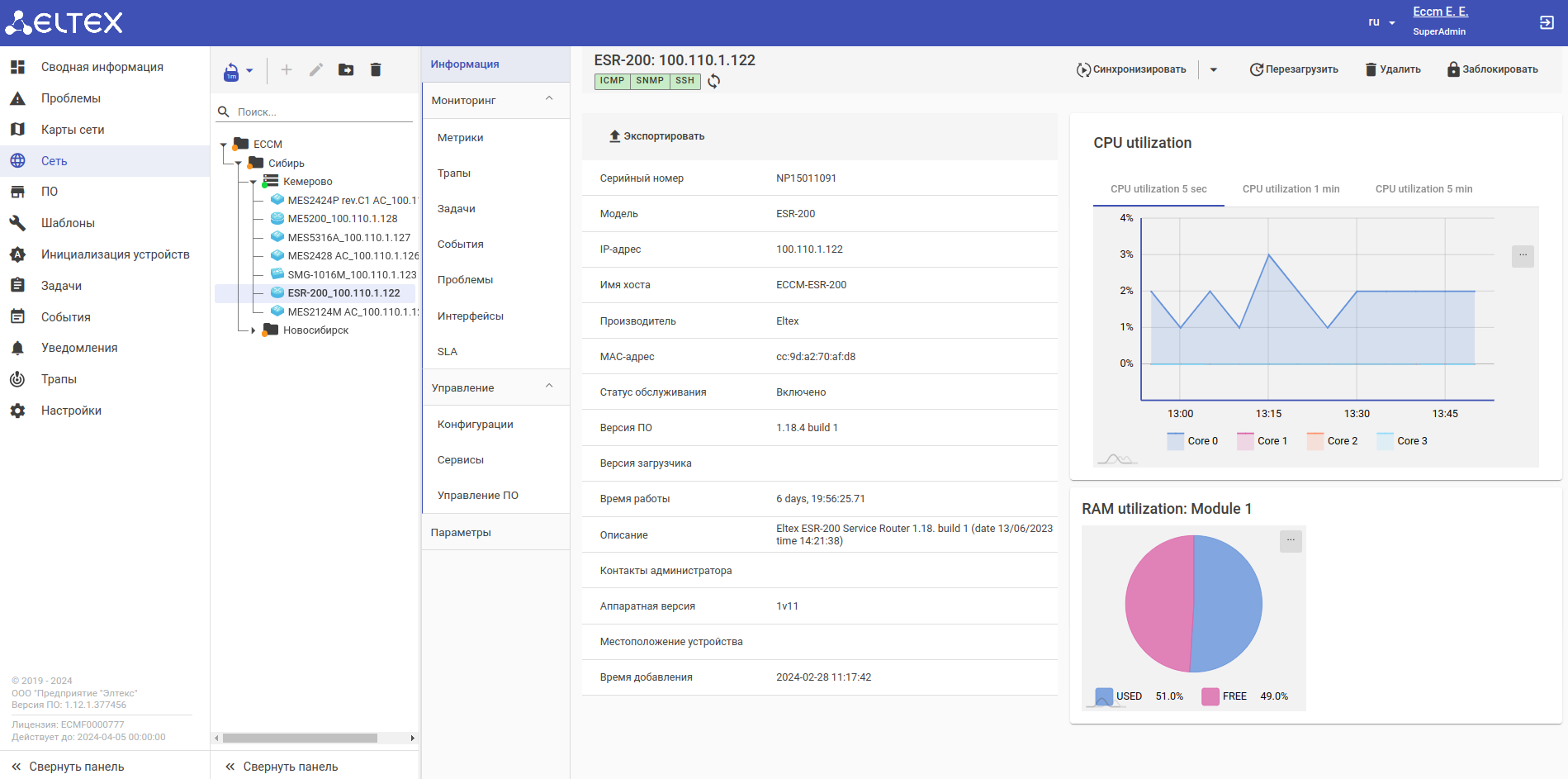Select the Сеть globe icon
The width and height of the screenshot is (1568, 779).
(x=17, y=161)
